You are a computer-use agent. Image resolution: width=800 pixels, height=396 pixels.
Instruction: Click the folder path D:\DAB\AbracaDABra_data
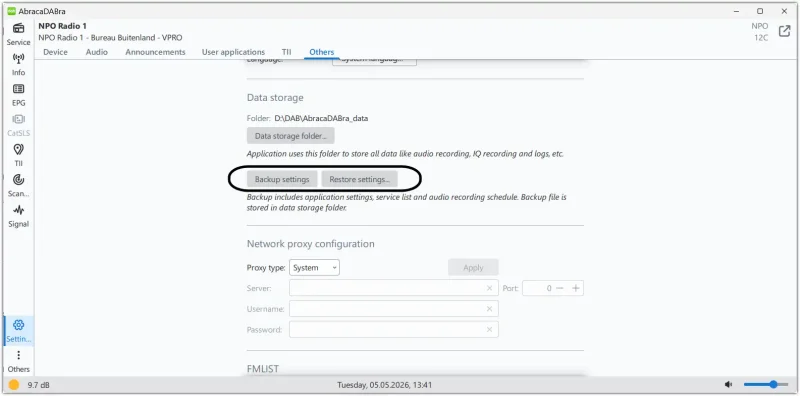pos(321,118)
